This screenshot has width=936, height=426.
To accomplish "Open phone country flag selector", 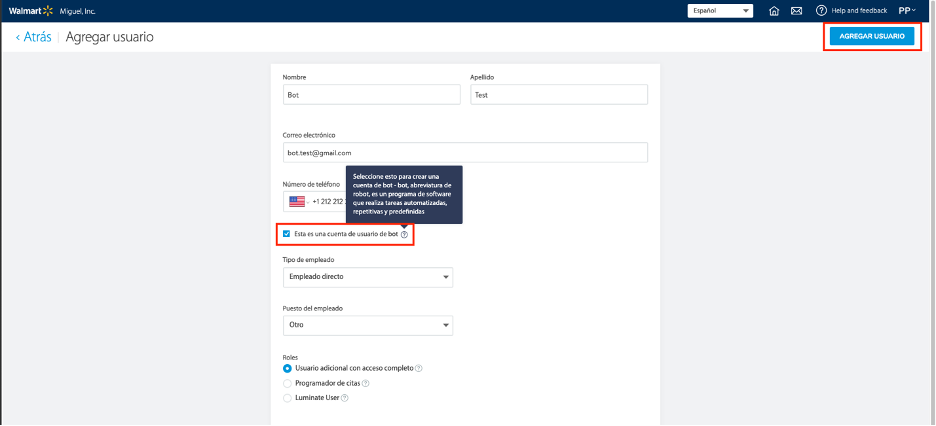I will [297, 201].
